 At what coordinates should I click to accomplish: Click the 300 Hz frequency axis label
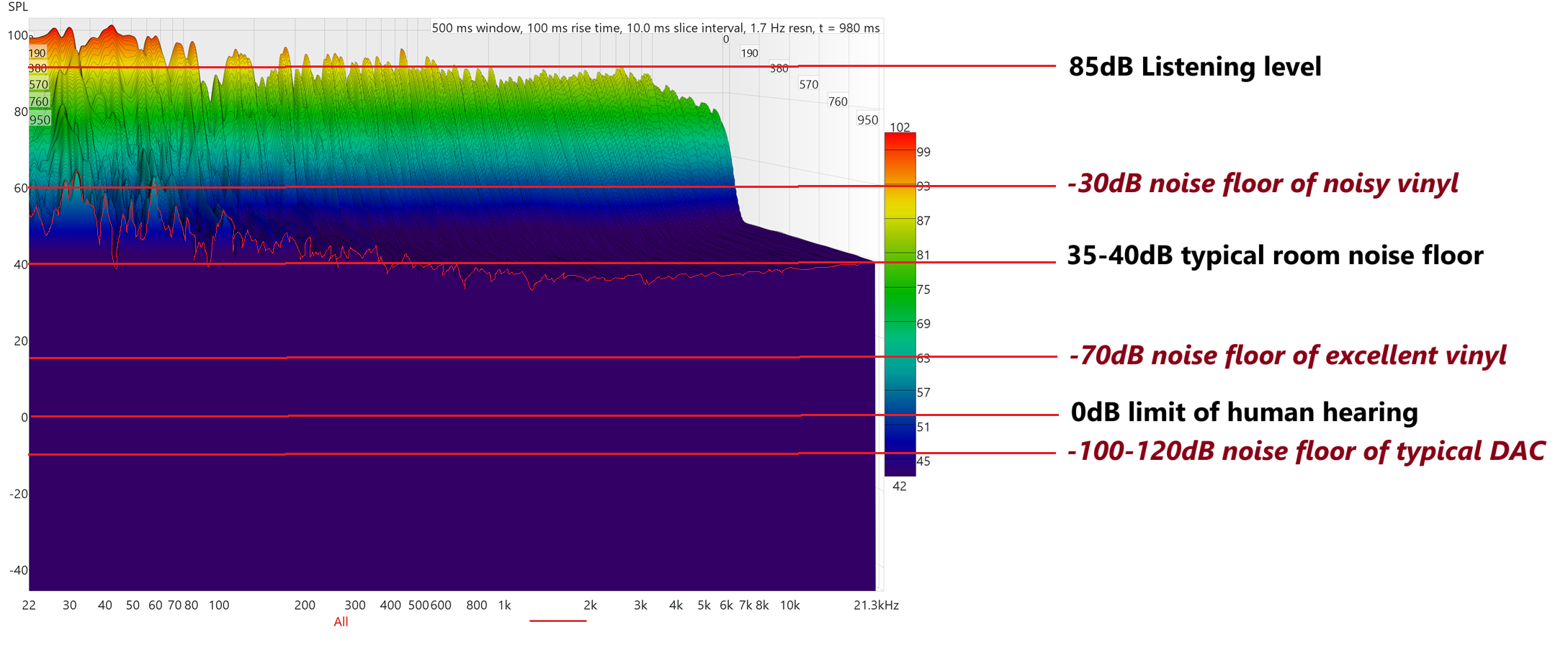(x=355, y=605)
